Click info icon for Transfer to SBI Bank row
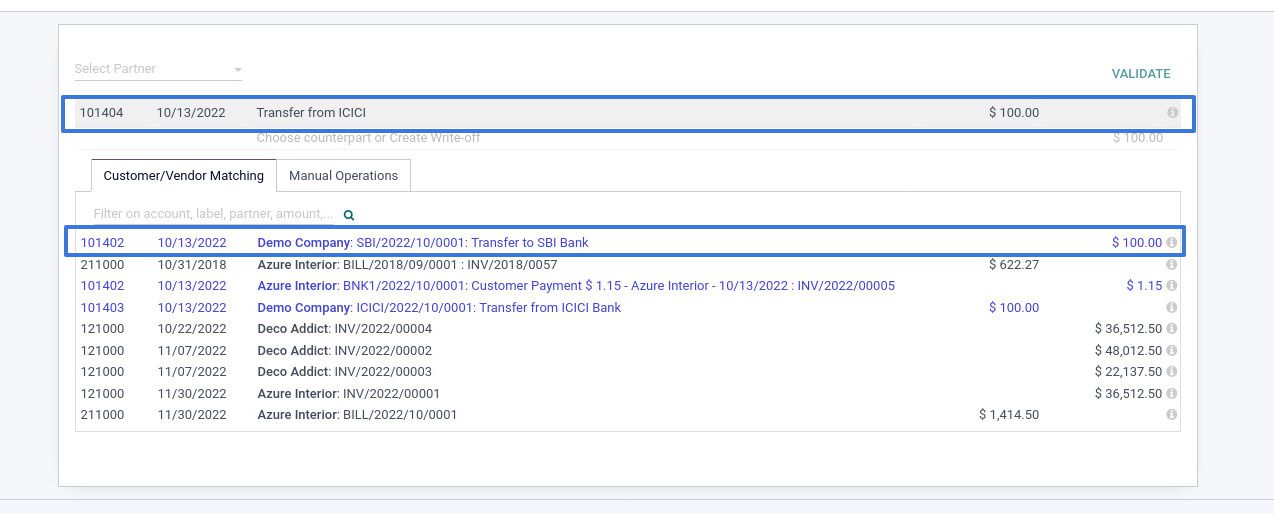This screenshot has height=514, width=1274. pos(1171,243)
